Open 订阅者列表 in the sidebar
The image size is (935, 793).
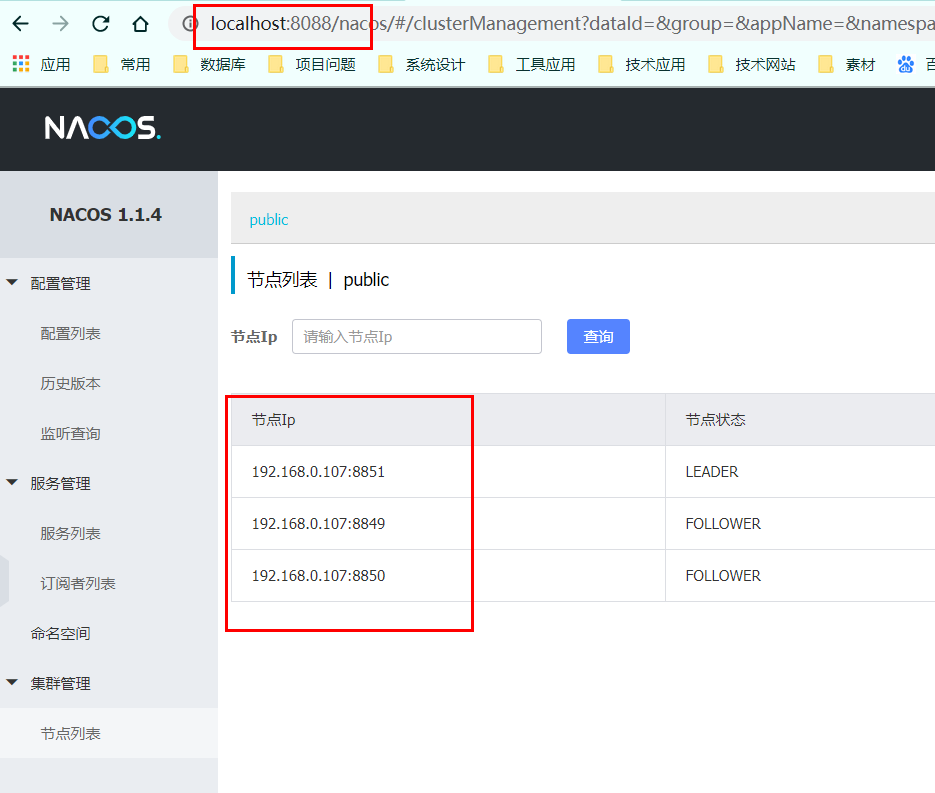pos(78,583)
